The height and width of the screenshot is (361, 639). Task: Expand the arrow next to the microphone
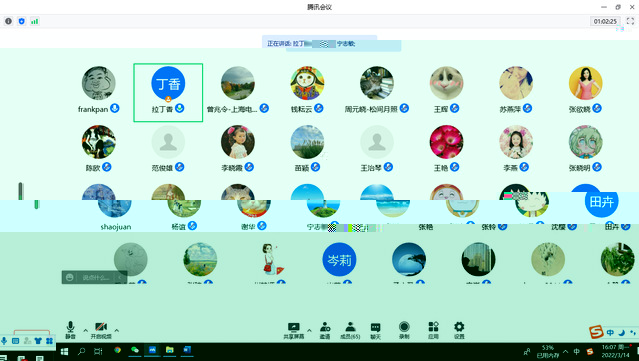[x=86, y=330]
